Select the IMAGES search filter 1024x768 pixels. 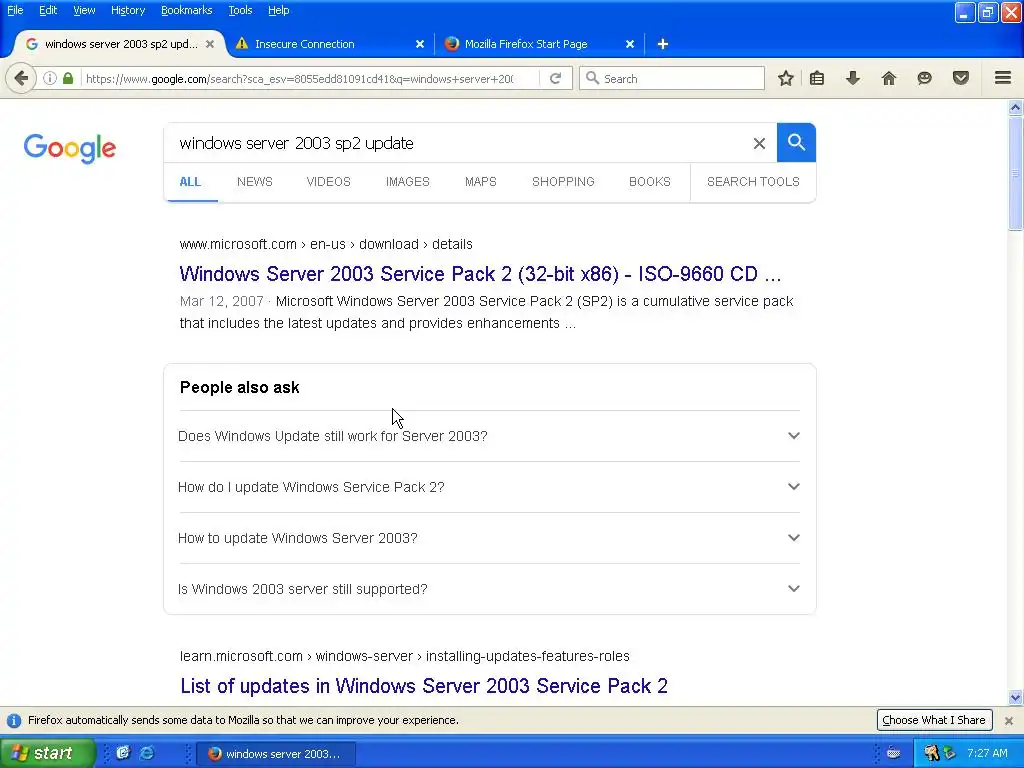pyautogui.click(x=408, y=182)
